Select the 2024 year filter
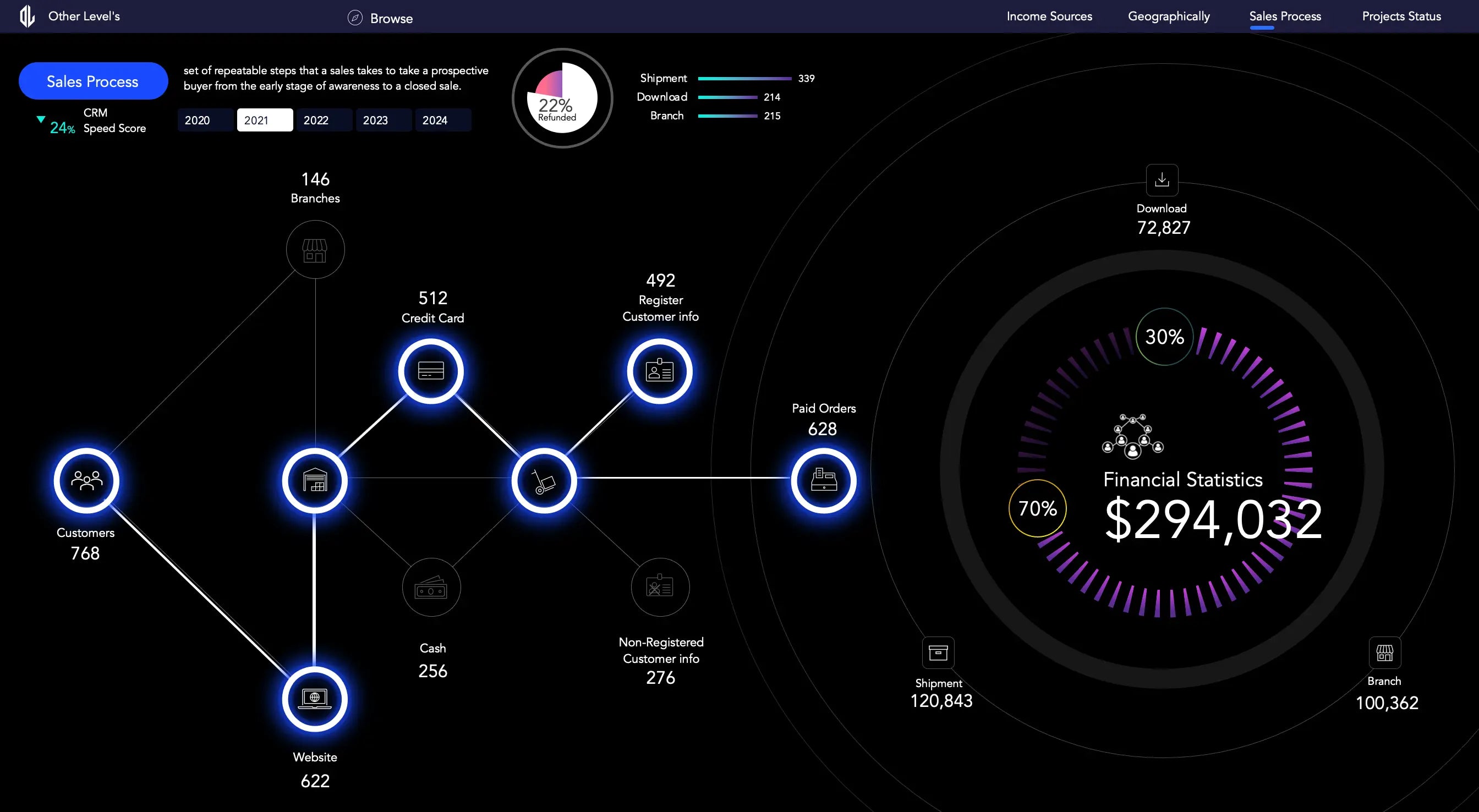Viewport: 1479px width, 812px height. [x=443, y=120]
